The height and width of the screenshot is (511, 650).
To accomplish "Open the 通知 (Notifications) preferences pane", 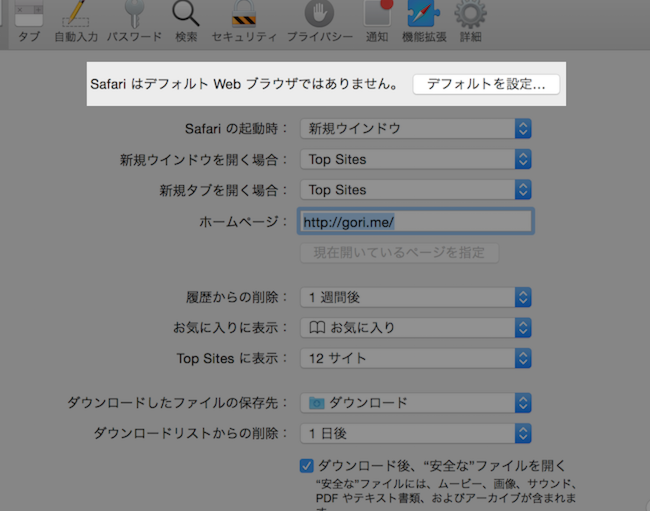I will click(377, 22).
